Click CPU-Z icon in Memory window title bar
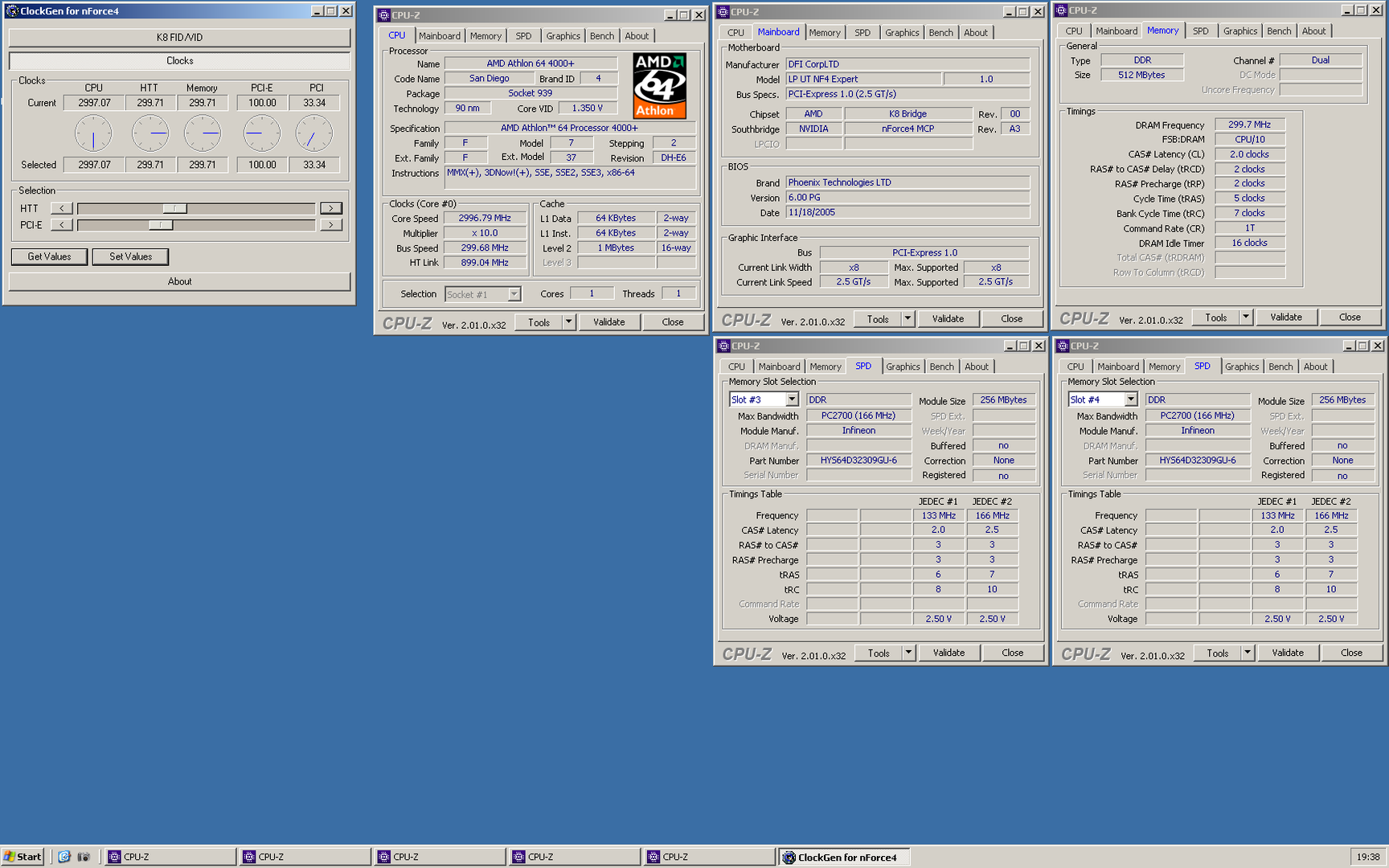The image size is (1389, 868). click(1062, 10)
